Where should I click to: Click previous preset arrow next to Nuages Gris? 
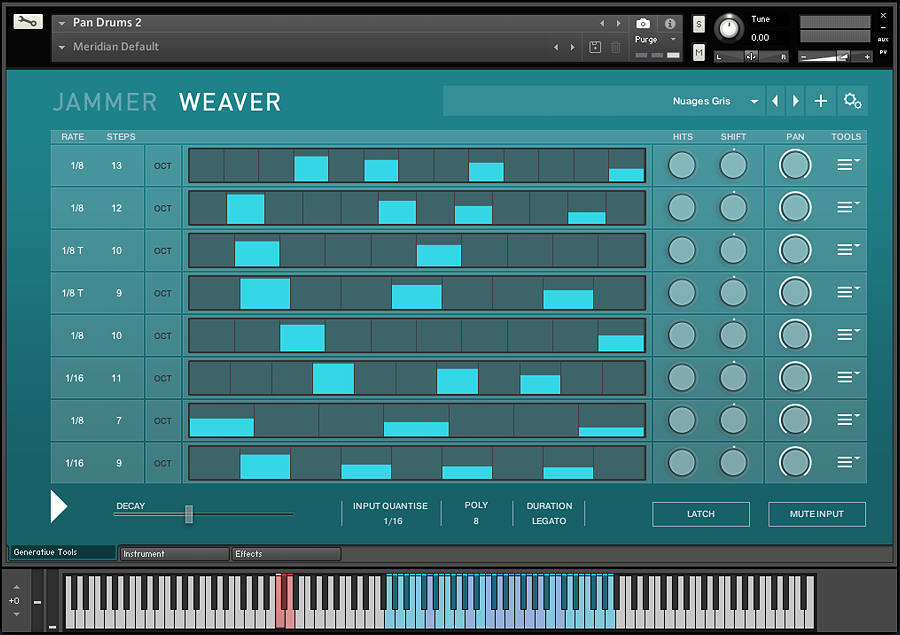775,101
